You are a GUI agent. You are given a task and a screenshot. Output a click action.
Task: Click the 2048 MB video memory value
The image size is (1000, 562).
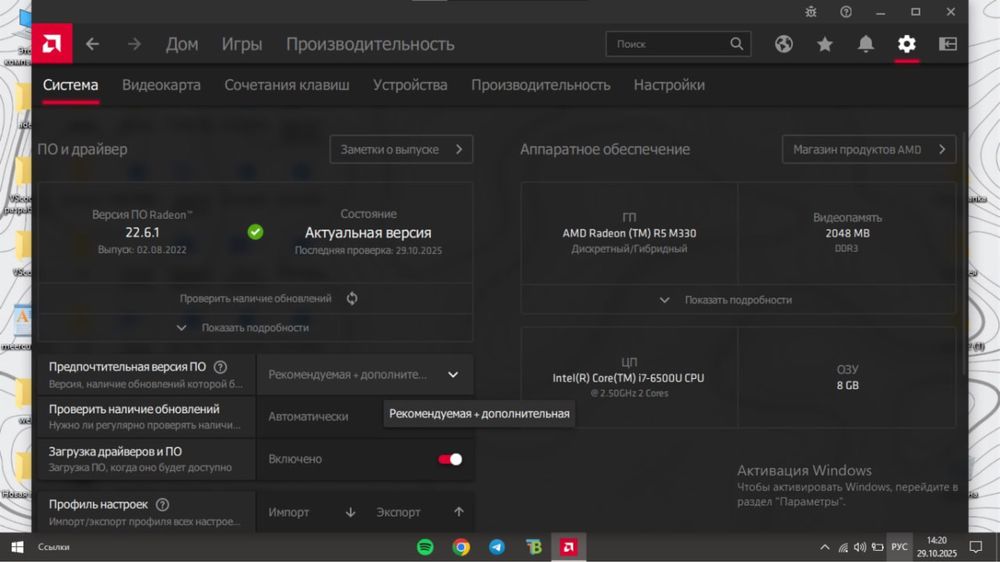[847, 233]
